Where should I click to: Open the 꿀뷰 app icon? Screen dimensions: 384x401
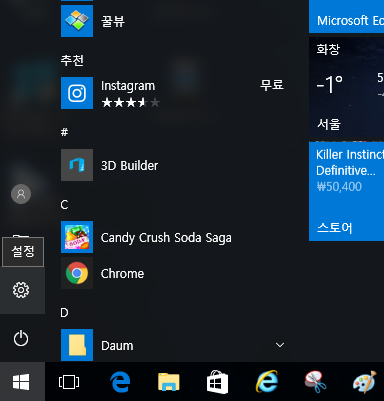pos(77,21)
